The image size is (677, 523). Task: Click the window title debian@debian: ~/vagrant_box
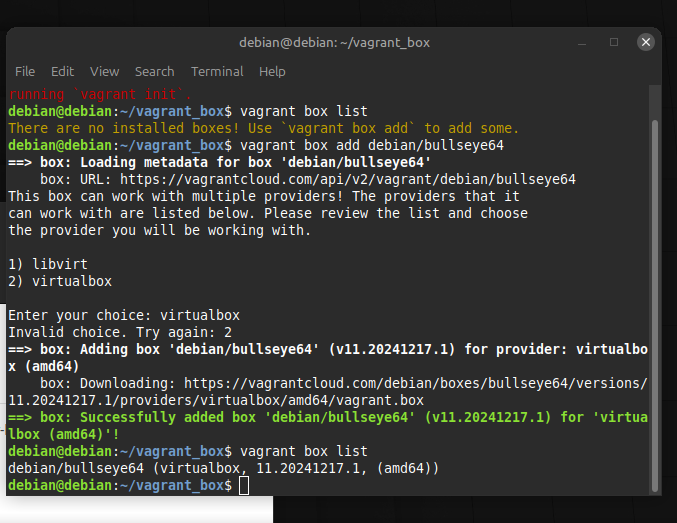334,42
